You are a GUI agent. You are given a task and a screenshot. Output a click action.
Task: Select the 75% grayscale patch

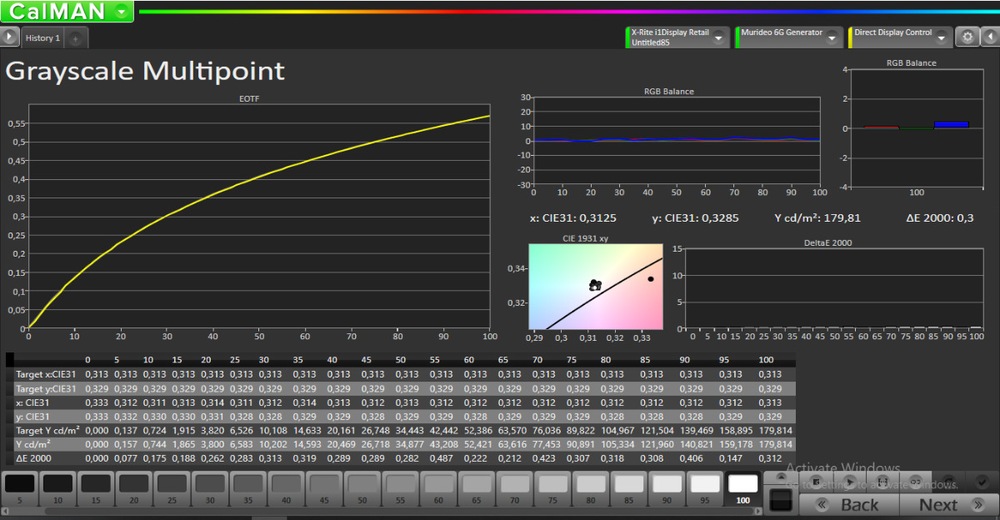(x=551, y=487)
